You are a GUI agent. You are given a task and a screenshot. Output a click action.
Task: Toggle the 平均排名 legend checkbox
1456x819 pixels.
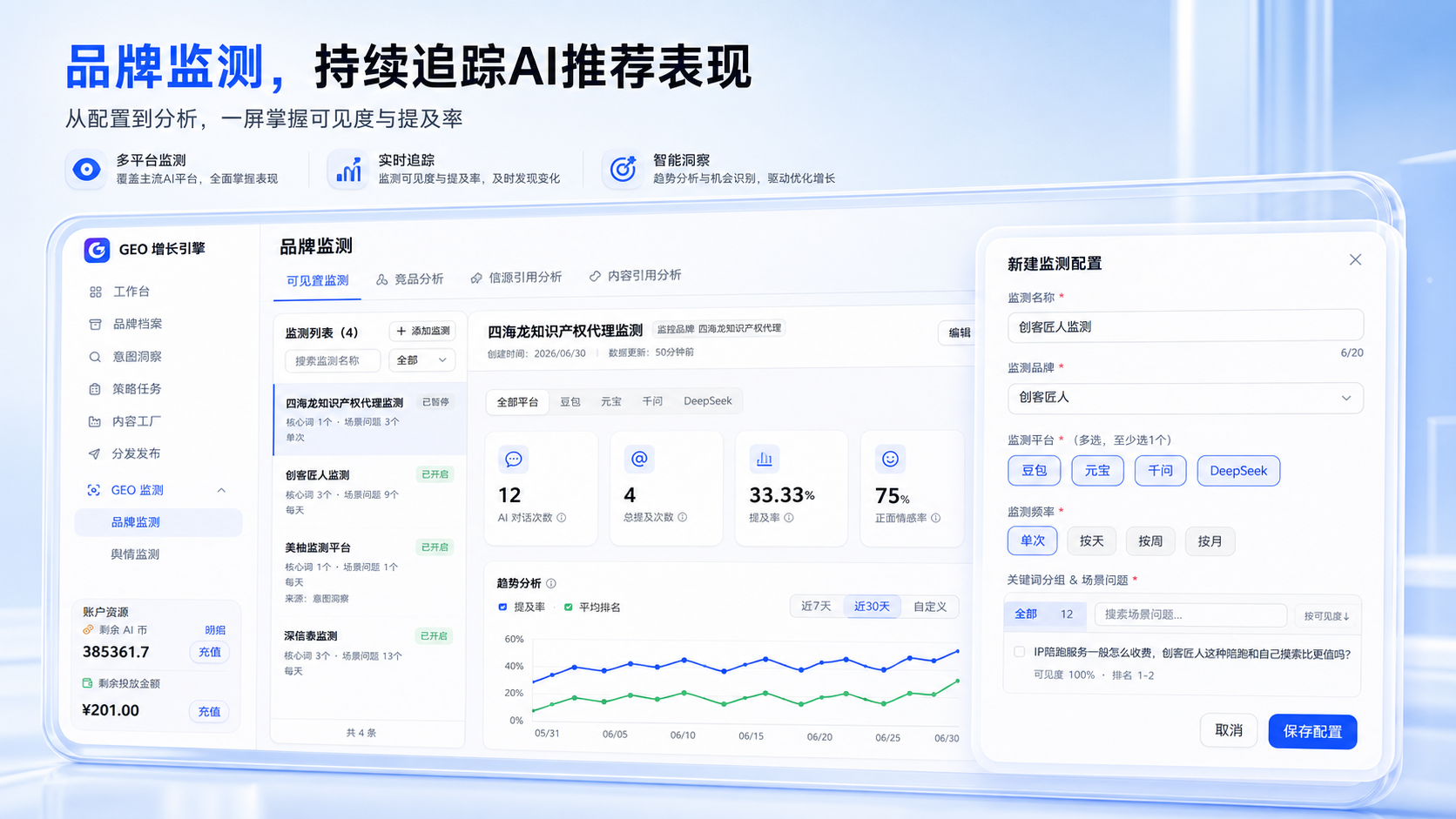pyautogui.click(x=569, y=607)
